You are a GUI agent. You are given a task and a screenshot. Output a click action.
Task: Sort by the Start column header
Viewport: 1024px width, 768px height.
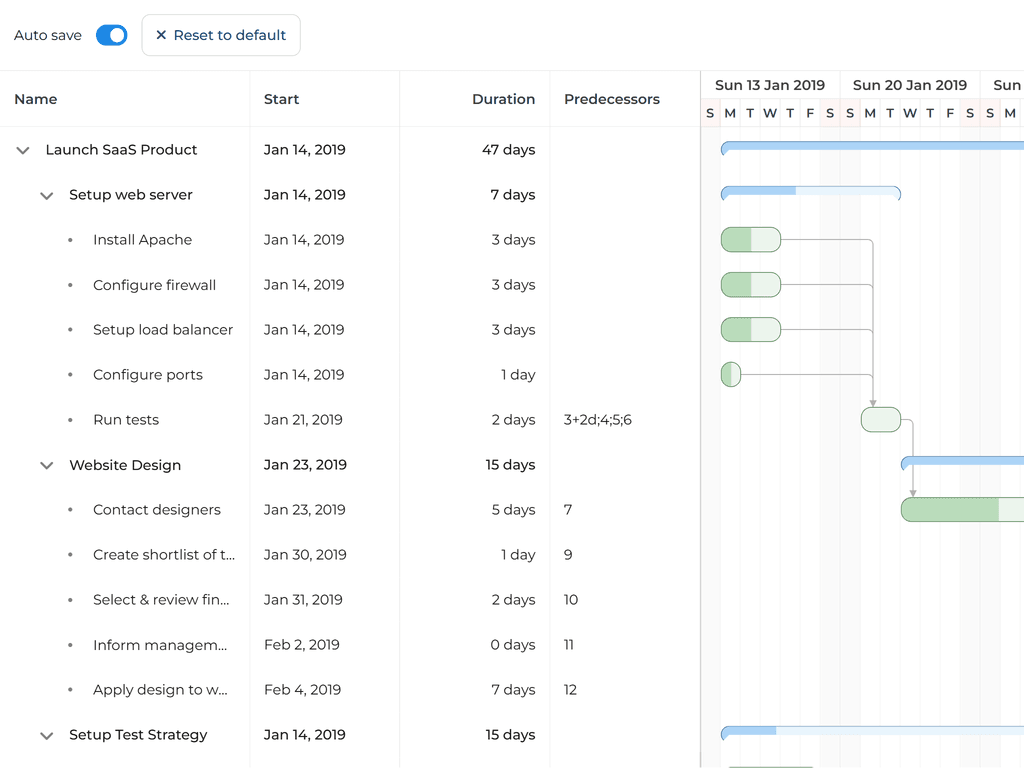[281, 99]
